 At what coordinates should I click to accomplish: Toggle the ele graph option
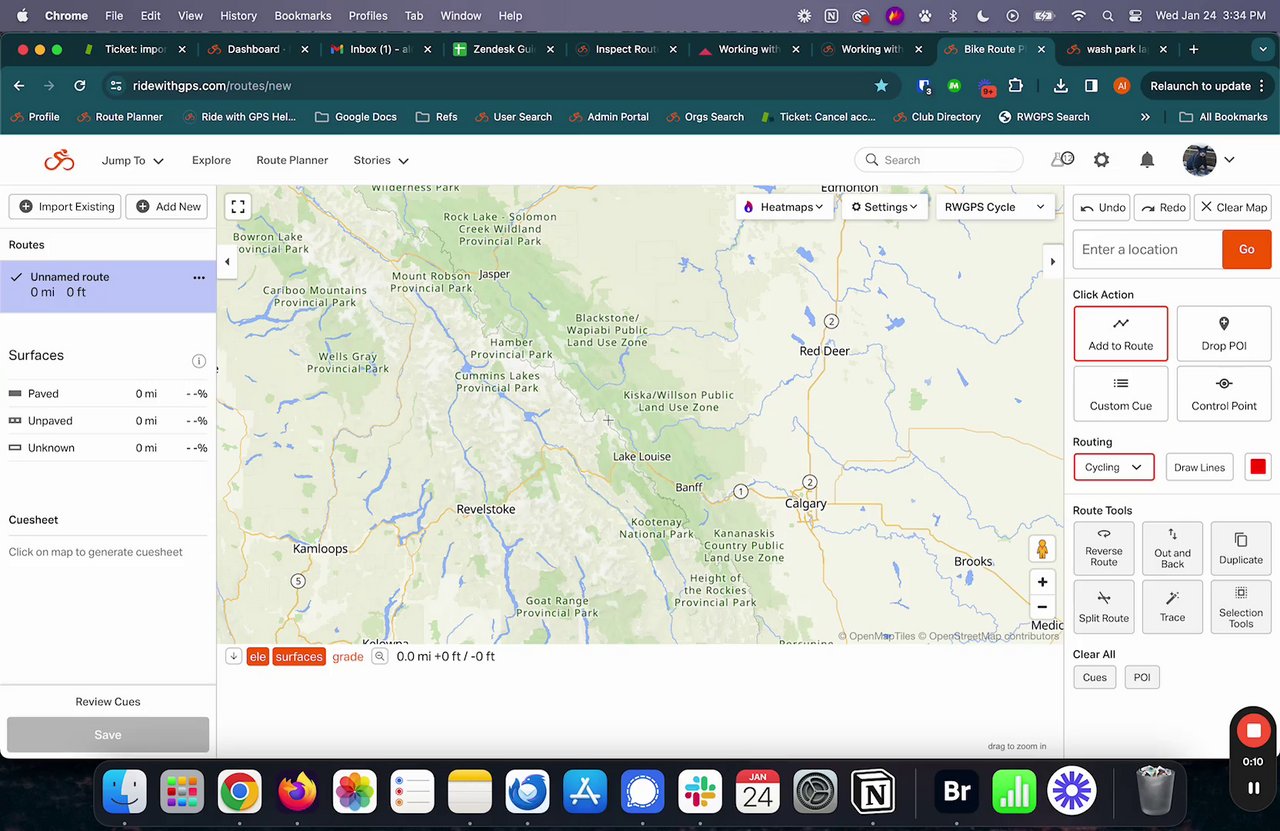(x=257, y=656)
